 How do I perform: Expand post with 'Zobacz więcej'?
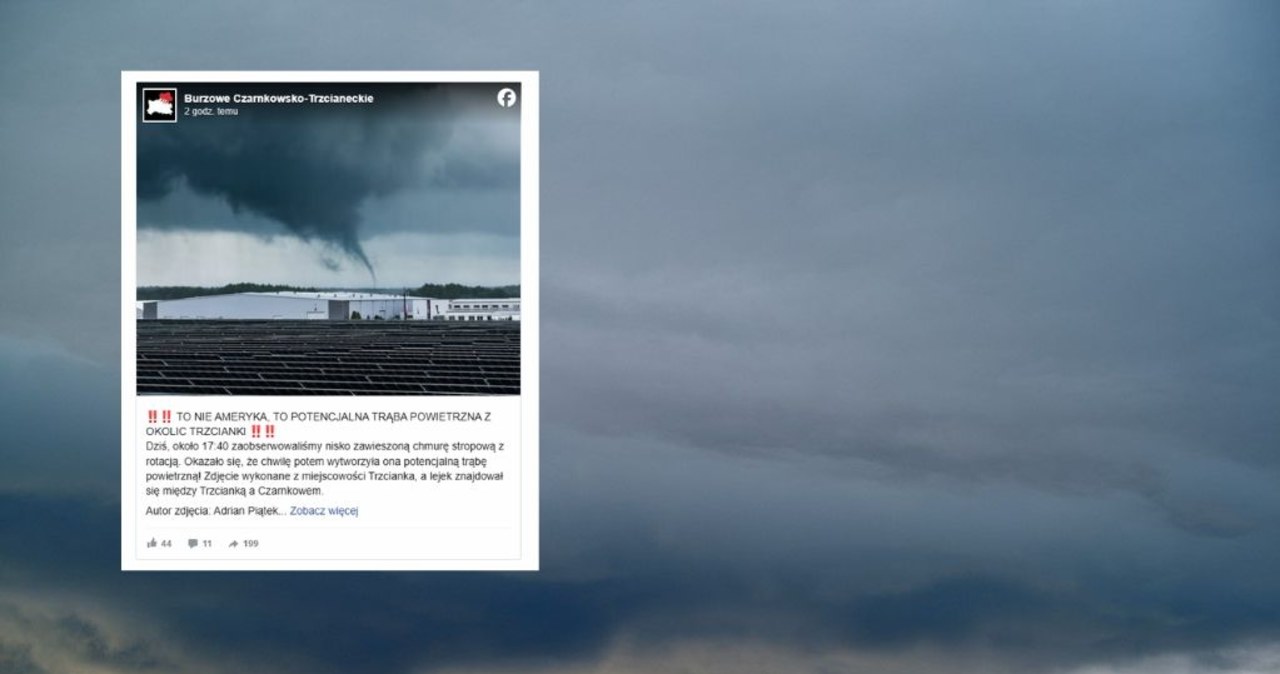324,511
